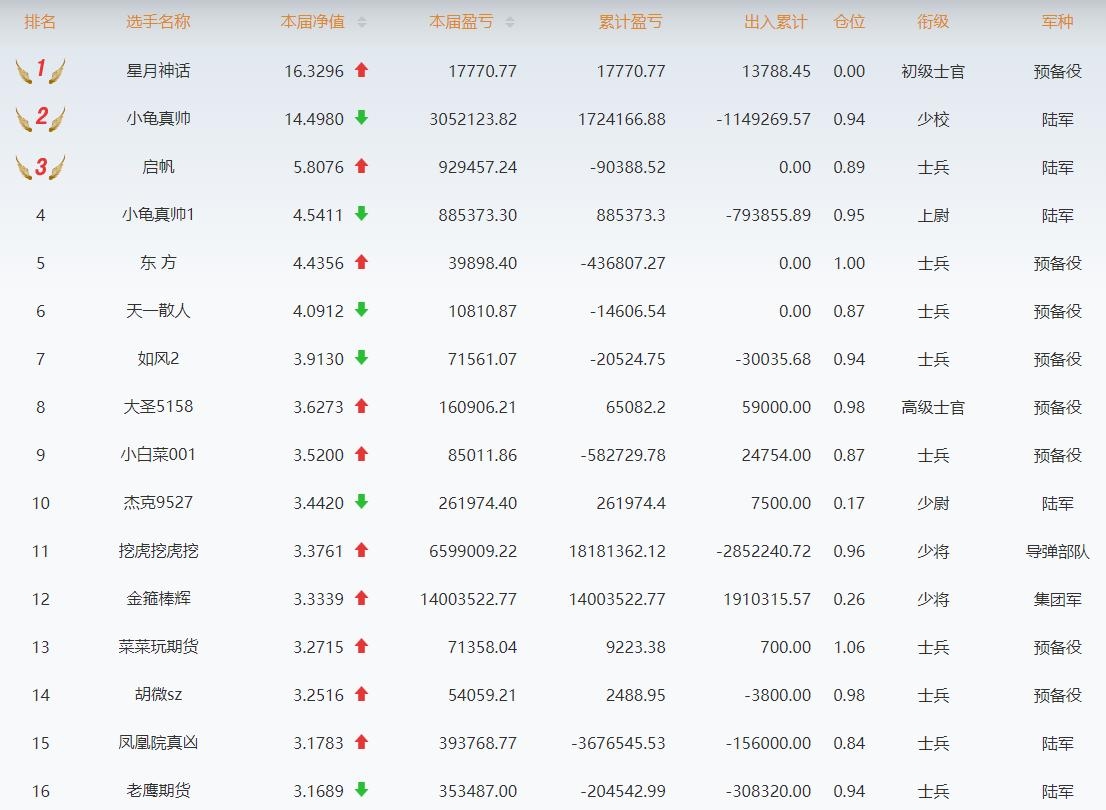Select profit value 14003522.77 in 本届盈亏
The height and width of the screenshot is (810, 1106).
coord(468,599)
